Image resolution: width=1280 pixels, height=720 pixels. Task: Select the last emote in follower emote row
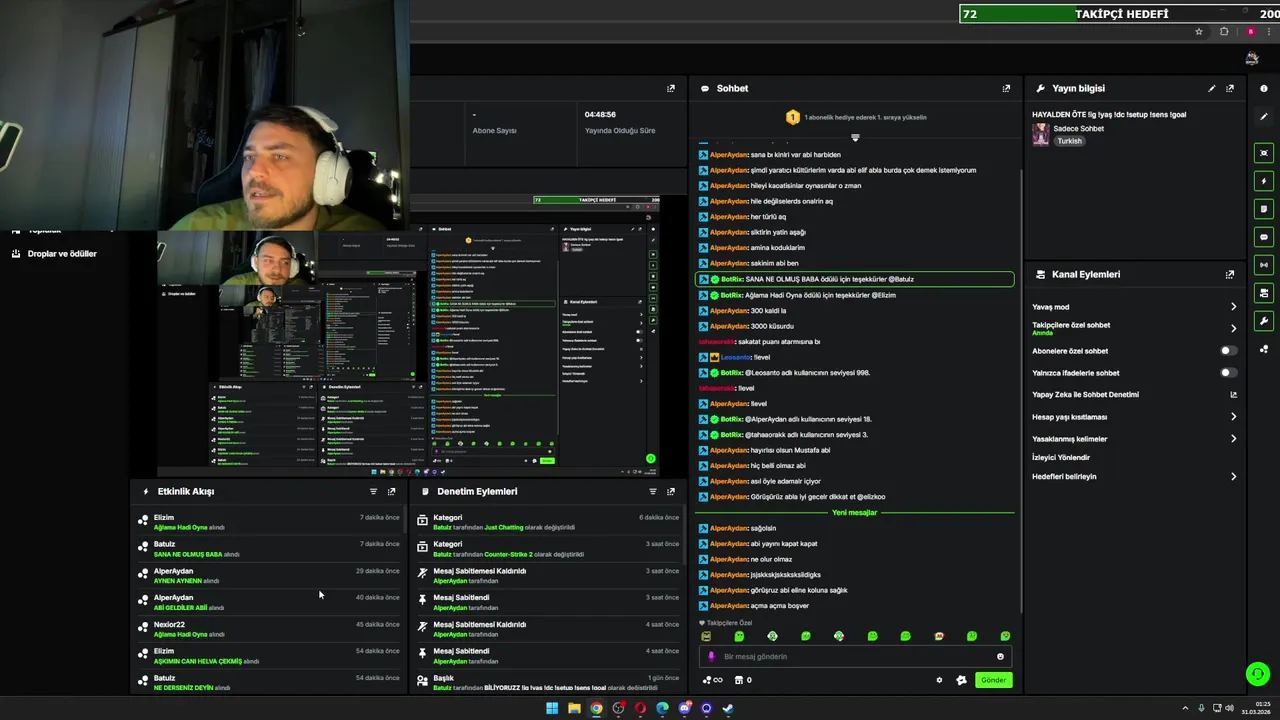(x=1005, y=636)
